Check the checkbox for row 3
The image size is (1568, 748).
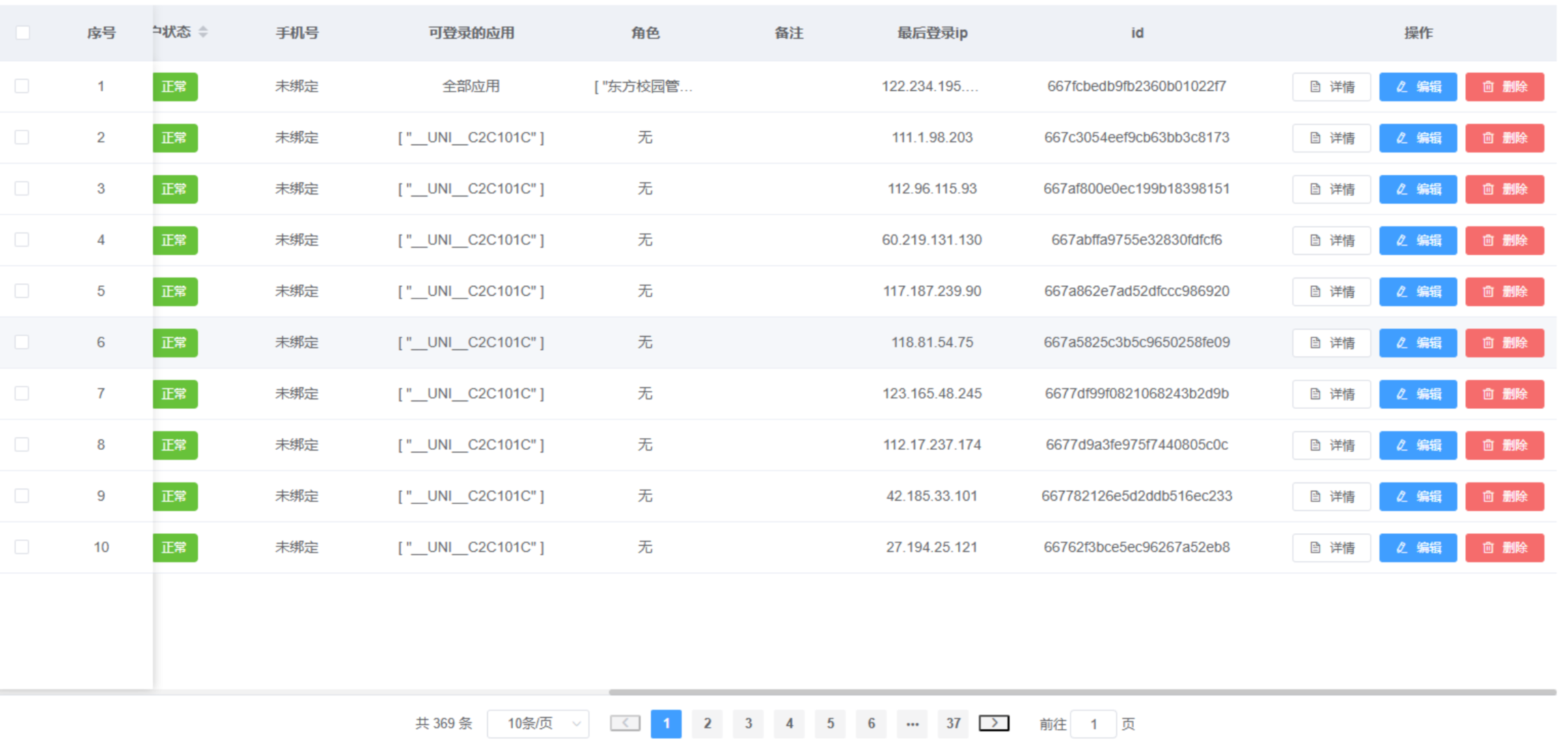coord(23,189)
